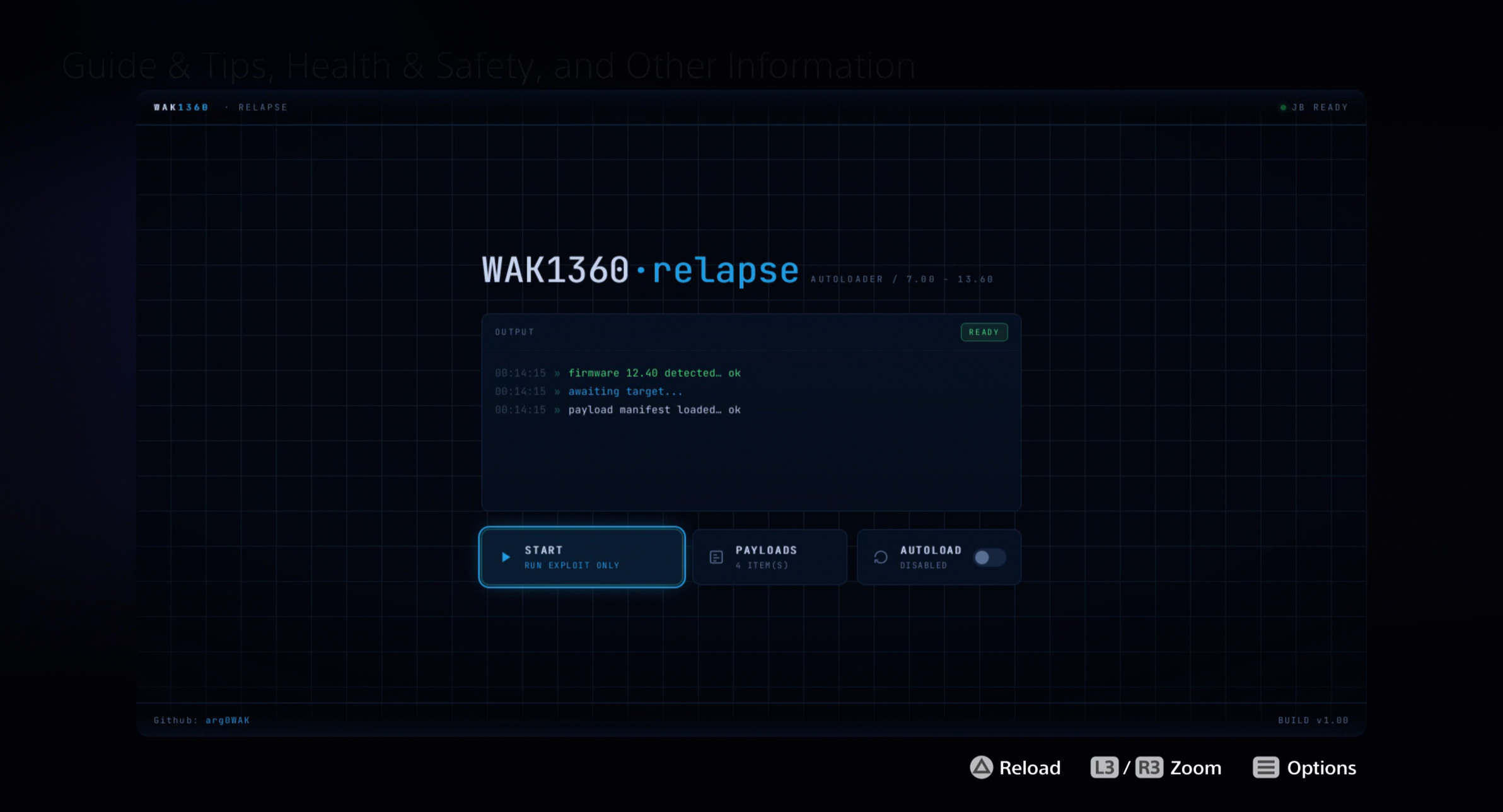1503x812 pixels.
Task: Click the RELAPSE label in header
Action: coord(263,107)
